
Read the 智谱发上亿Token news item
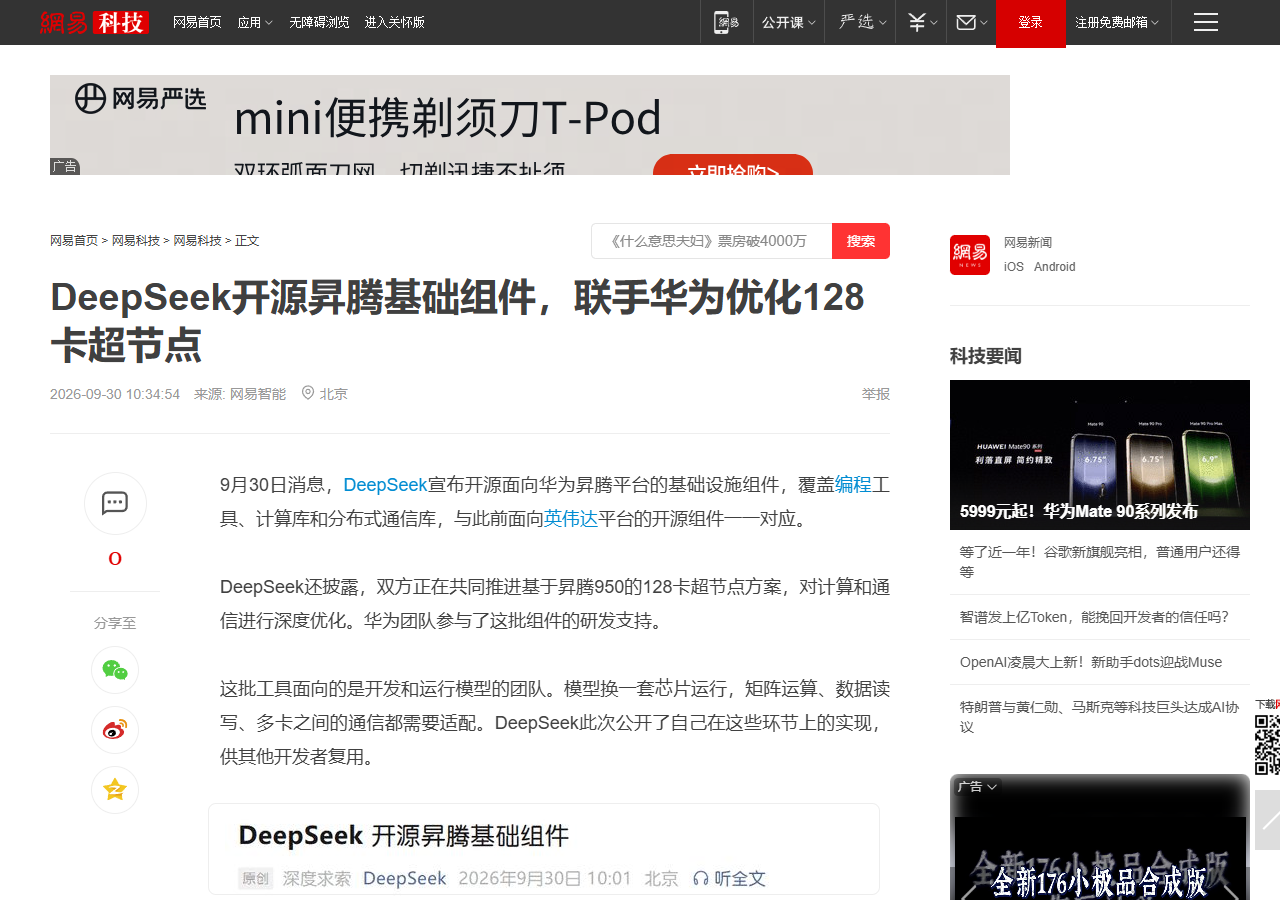(x=1094, y=617)
